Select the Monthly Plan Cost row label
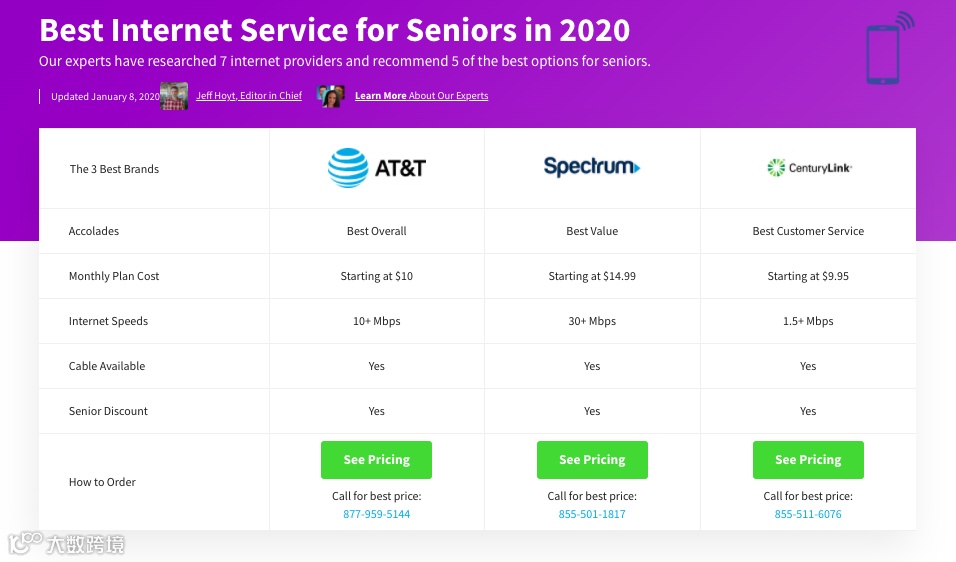Viewport: 956px width, 562px height. pyautogui.click(x=114, y=276)
